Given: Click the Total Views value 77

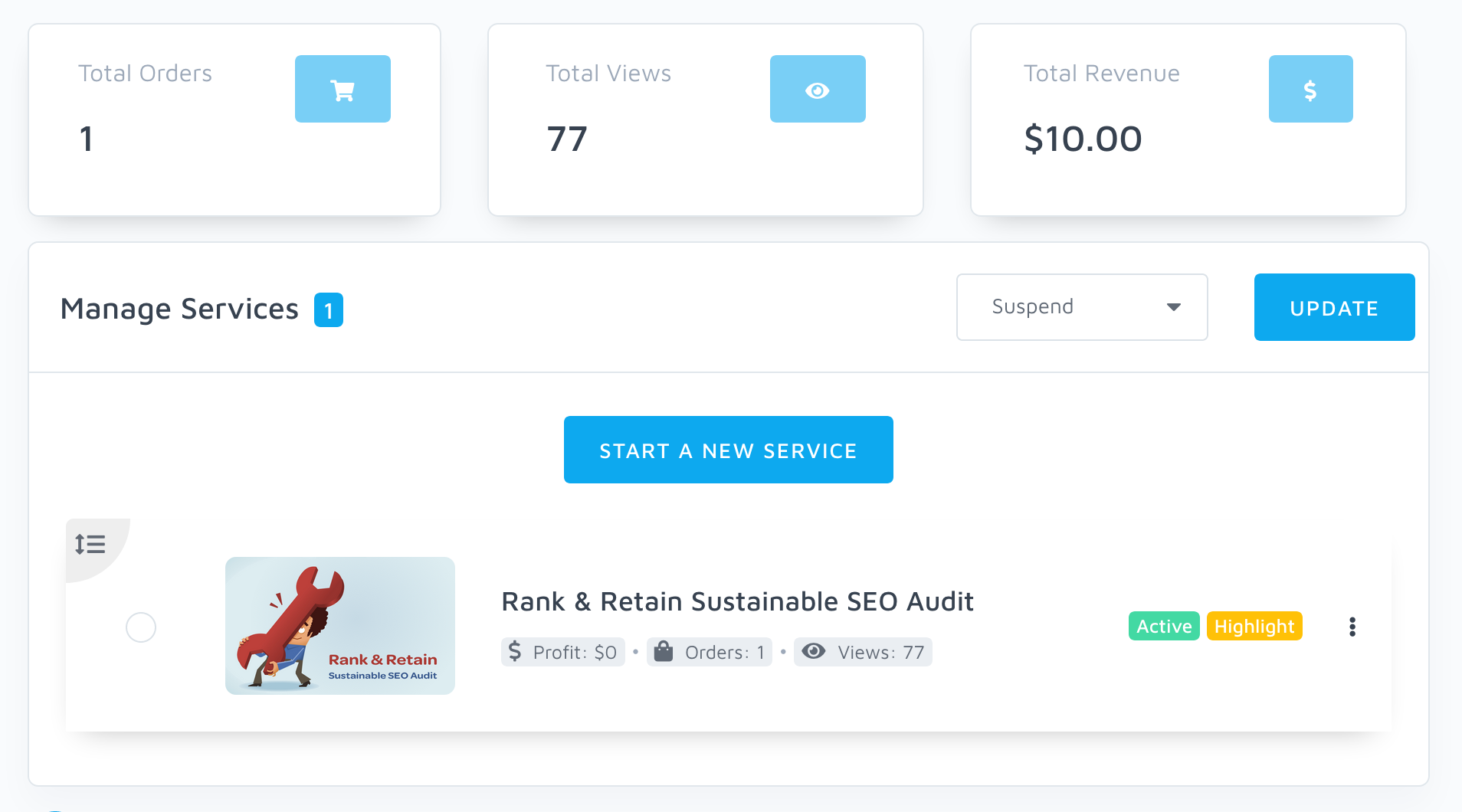Looking at the screenshot, I should pos(567,139).
